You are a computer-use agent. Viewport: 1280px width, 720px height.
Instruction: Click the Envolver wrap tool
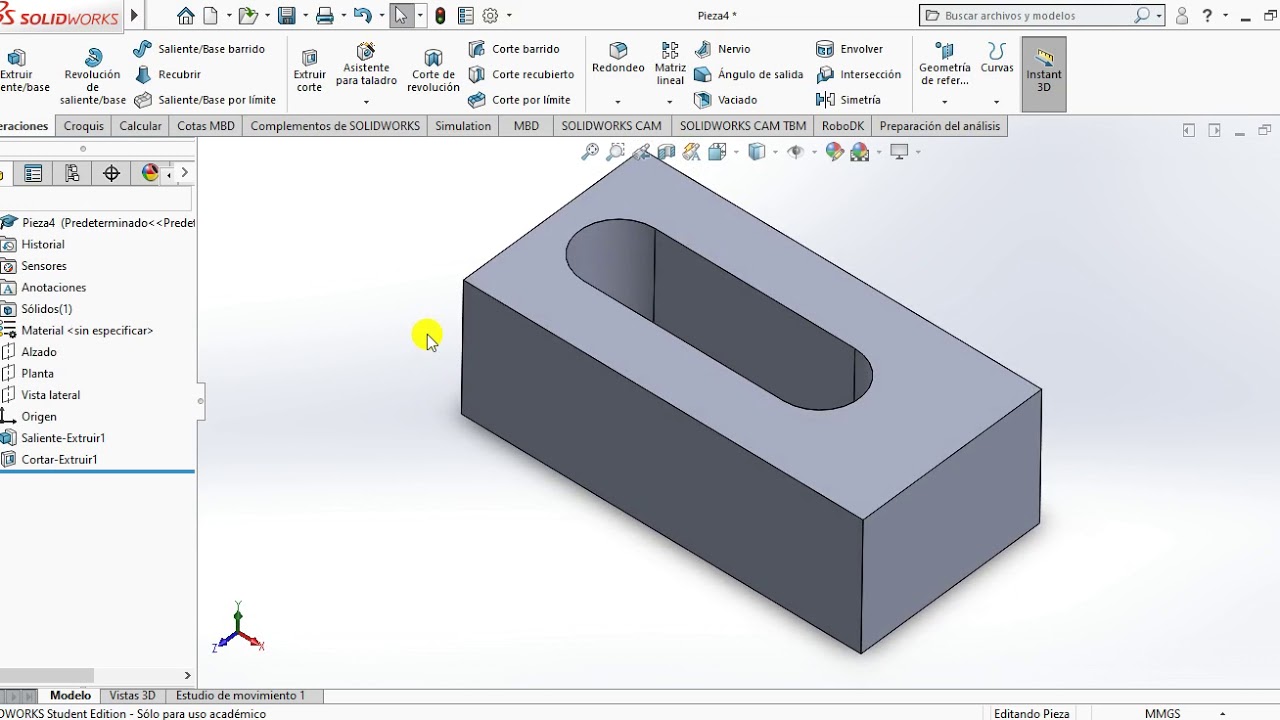pyautogui.click(x=849, y=49)
